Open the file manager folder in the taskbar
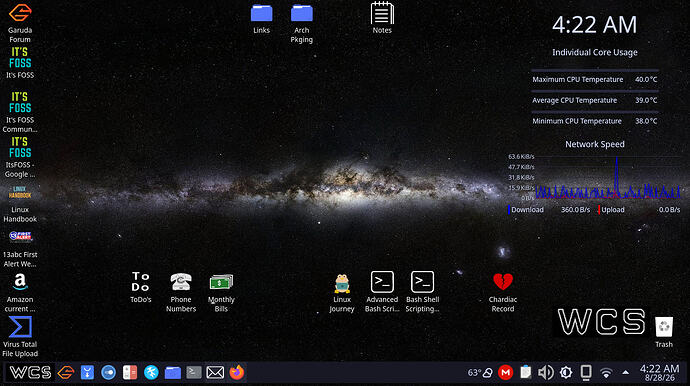 tap(172, 372)
